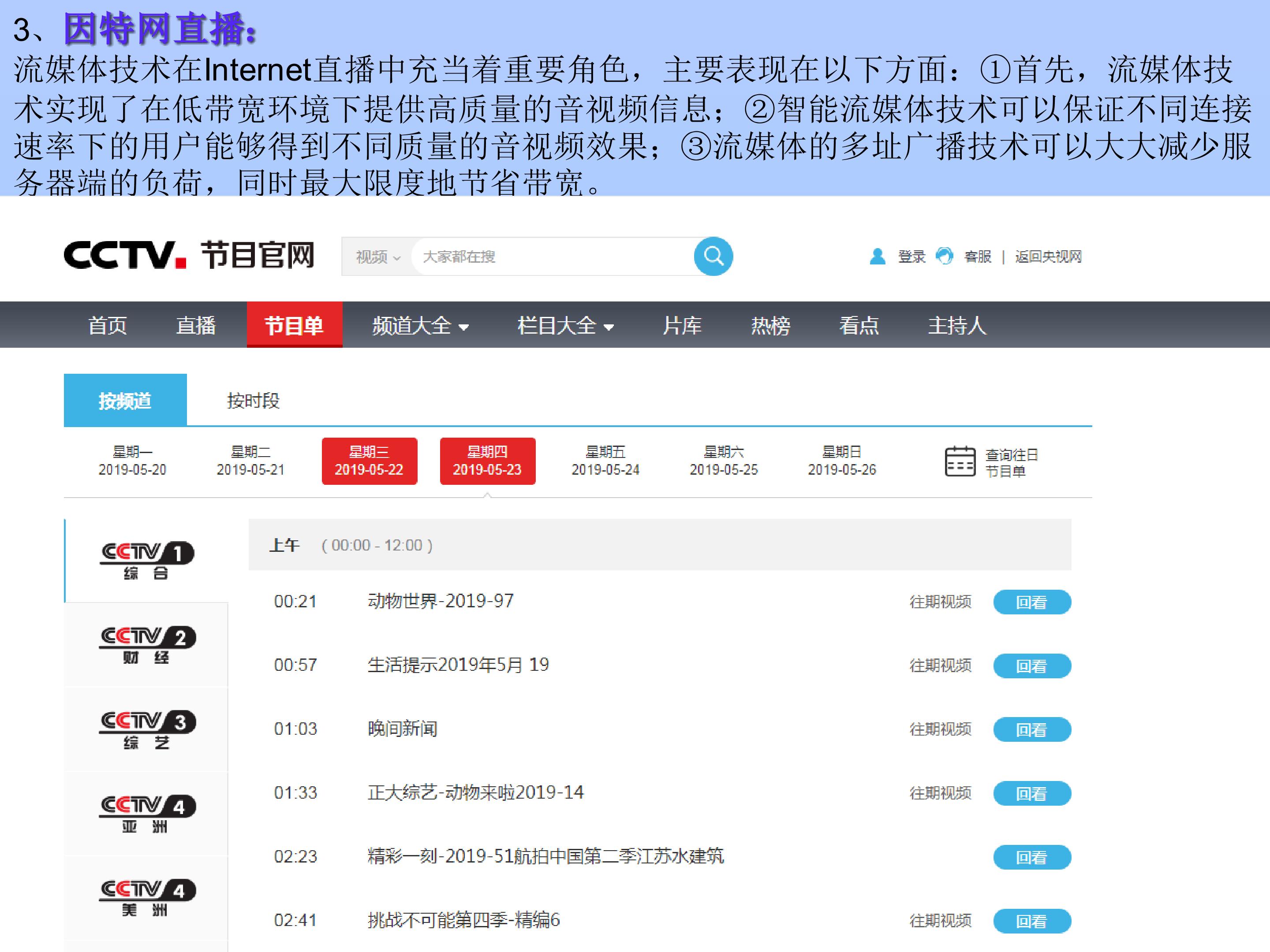Select 星期四 2019-05-23
Image resolution: width=1270 pixels, height=952 pixels.
[487, 461]
